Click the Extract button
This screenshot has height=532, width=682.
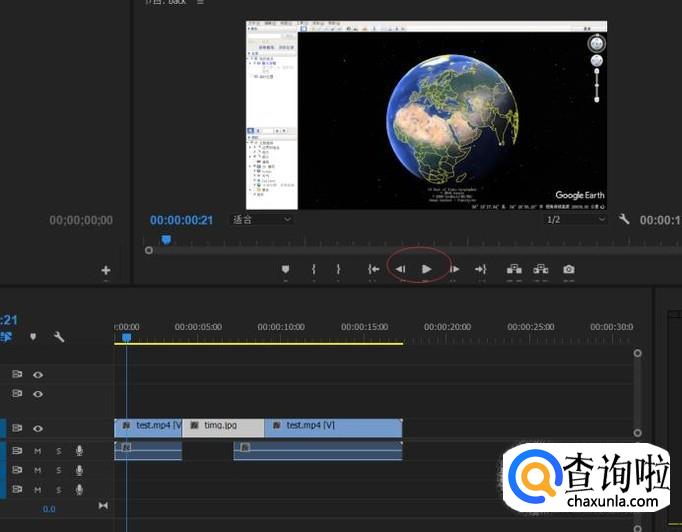point(541,269)
